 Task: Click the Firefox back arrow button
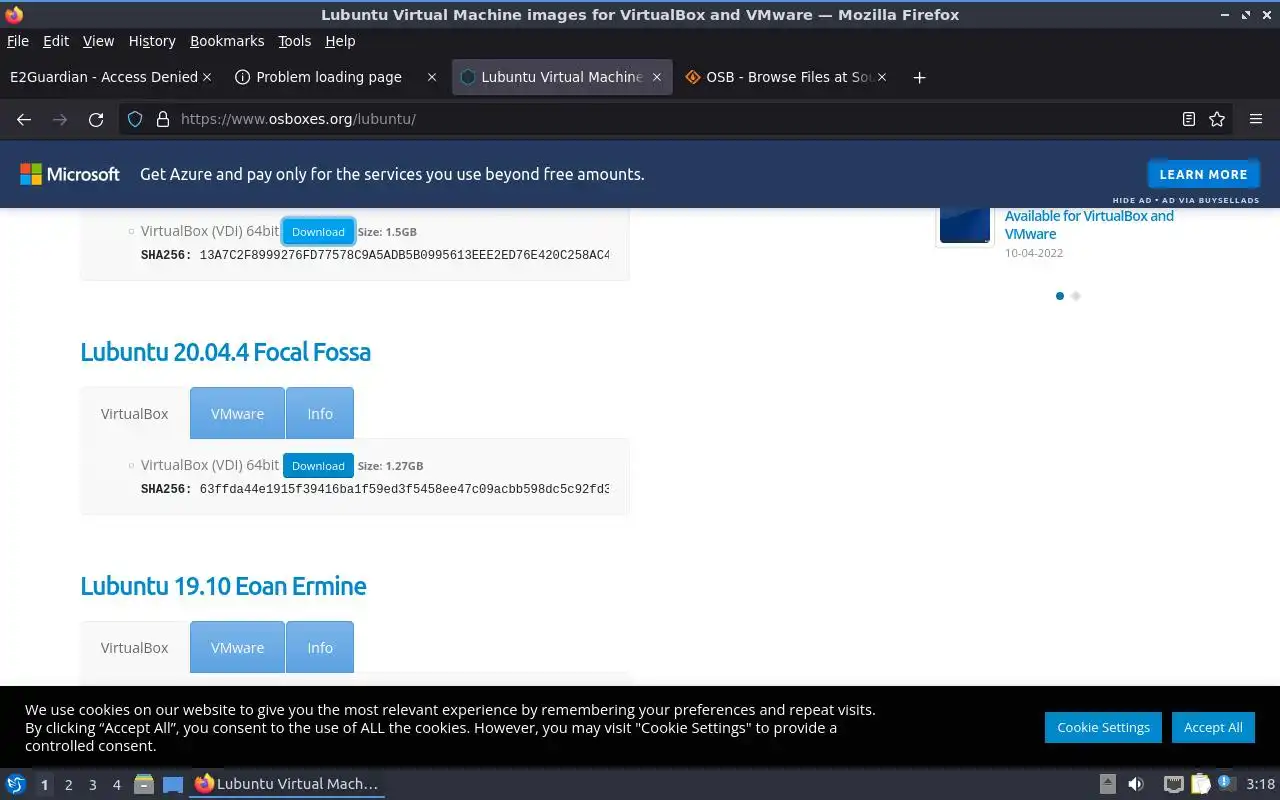[x=24, y=119]
